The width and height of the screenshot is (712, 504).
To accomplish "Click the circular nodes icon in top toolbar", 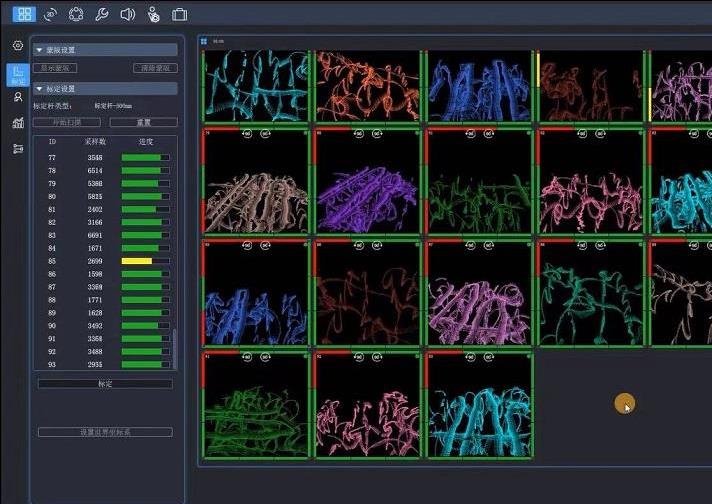I will [75, 14].
